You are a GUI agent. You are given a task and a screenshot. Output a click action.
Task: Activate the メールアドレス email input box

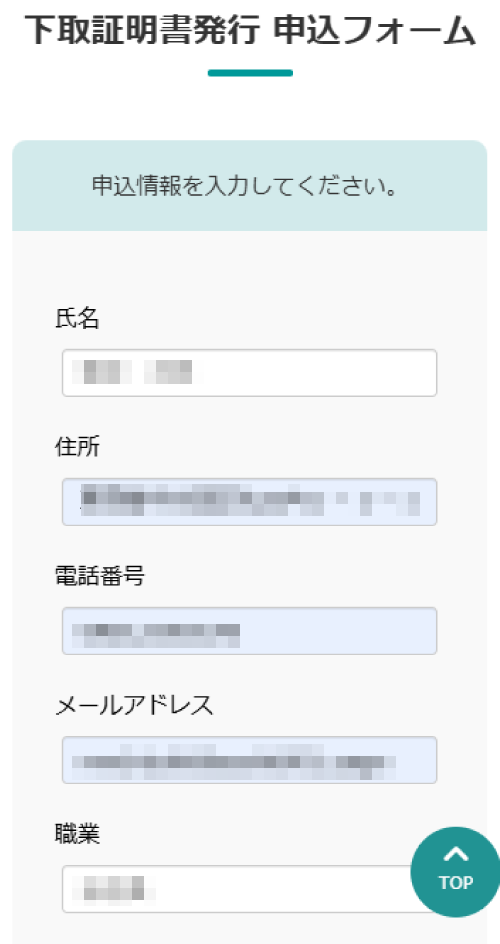(x=250, y=760)
